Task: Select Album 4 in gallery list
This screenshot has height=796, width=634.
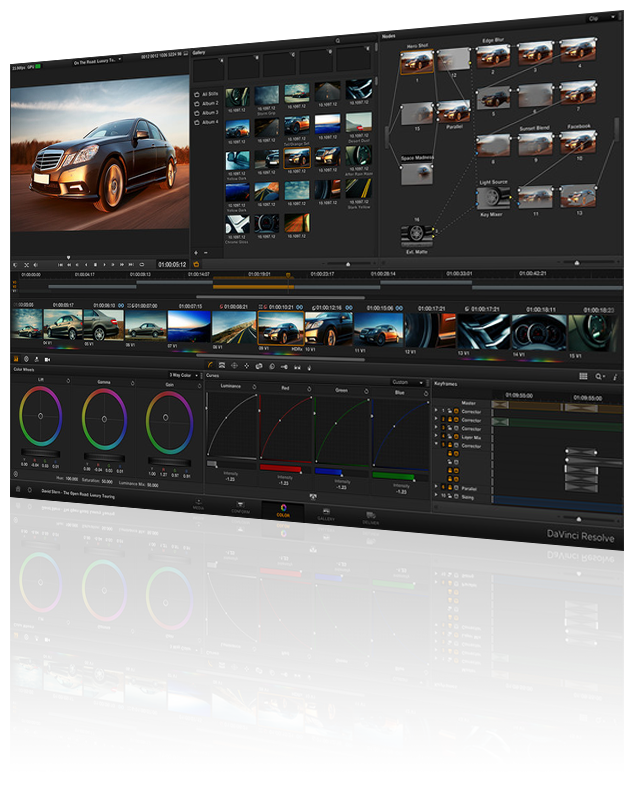Action: coord(206,122)
